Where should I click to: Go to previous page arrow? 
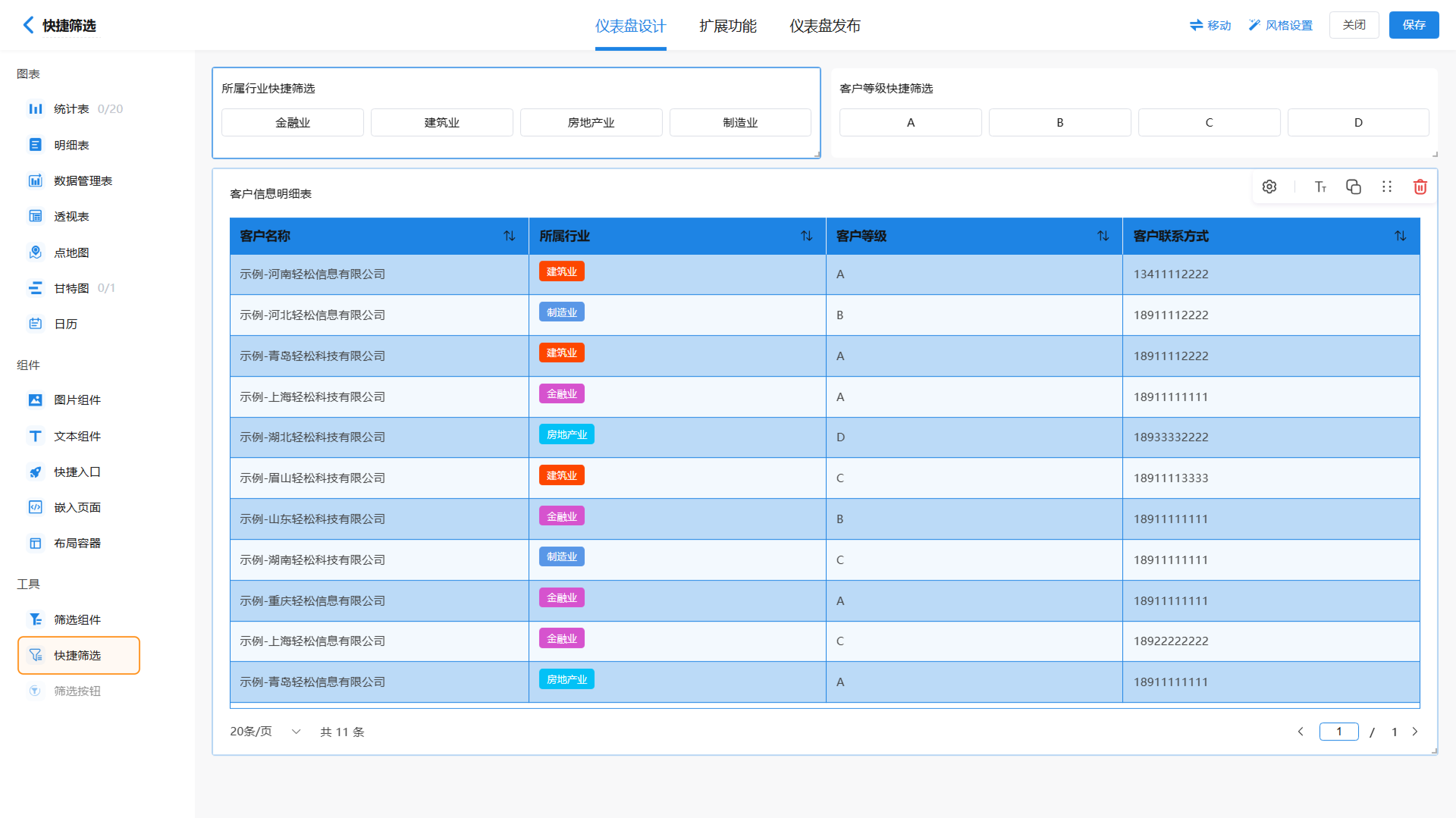(1301, 732)
